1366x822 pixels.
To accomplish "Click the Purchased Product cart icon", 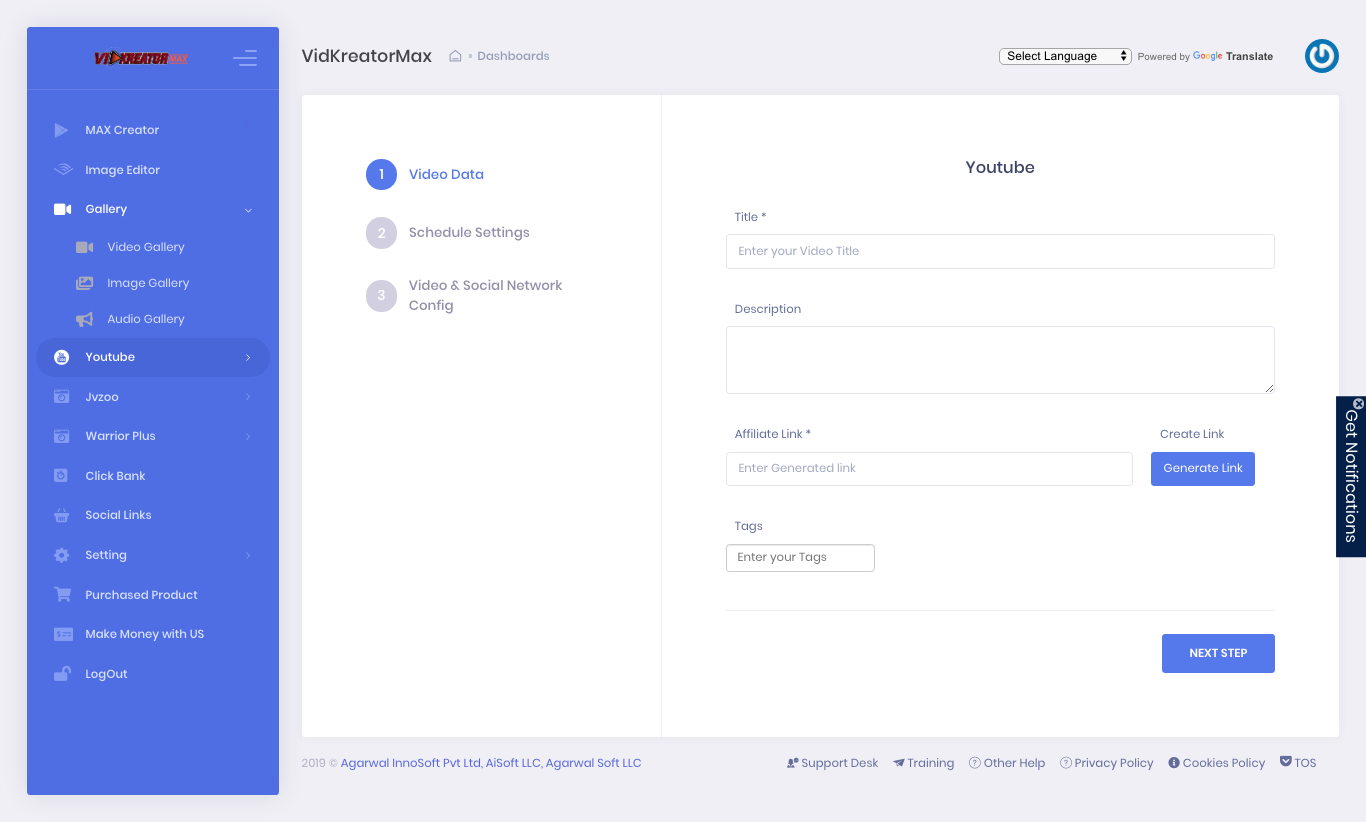I will click(x=63, y=595).
